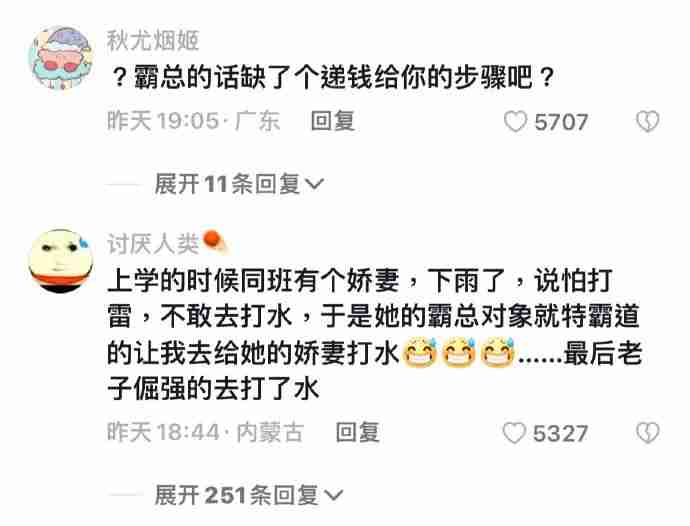Select the comment text about 霸总递钱
This screenshot has height=526, width=690.
pos(333,77)
